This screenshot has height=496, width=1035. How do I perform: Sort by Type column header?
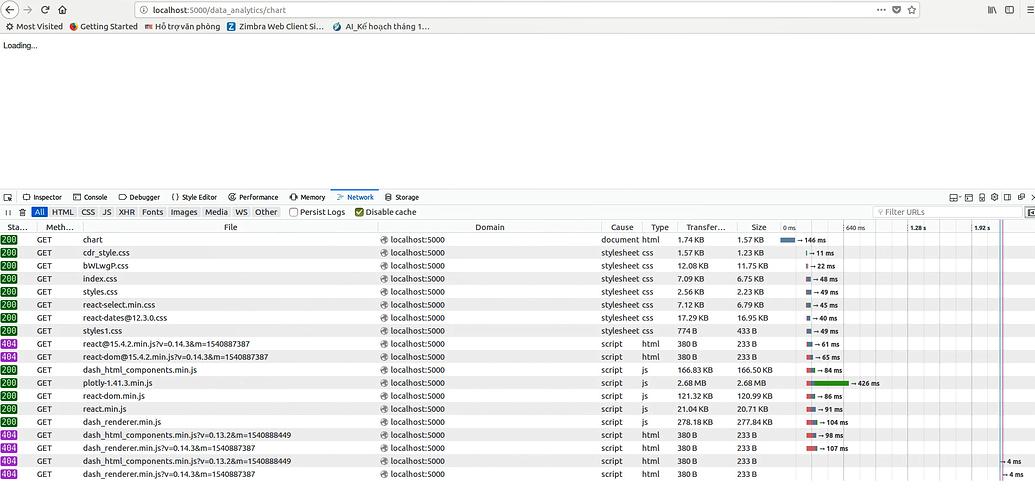click(x=659, y=227)
